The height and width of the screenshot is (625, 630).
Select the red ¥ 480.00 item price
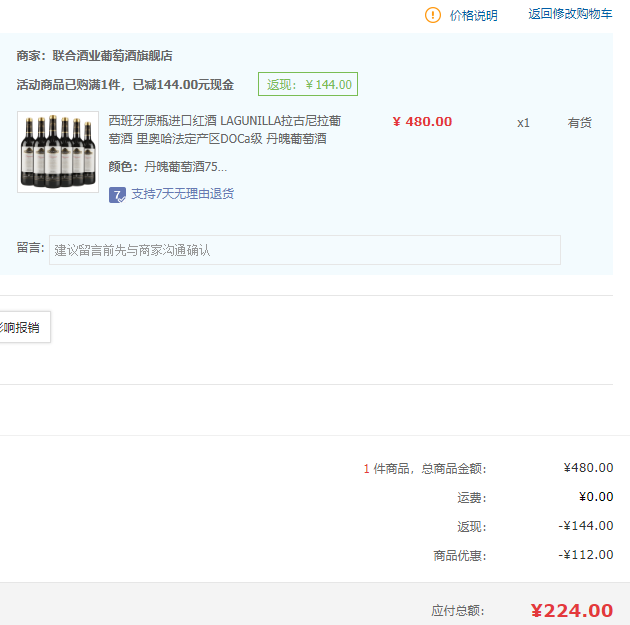(x=422, y=121)
